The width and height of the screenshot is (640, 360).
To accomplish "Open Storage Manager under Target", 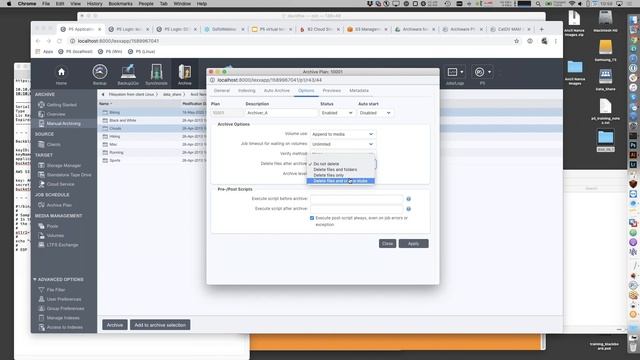I will 64,165.
